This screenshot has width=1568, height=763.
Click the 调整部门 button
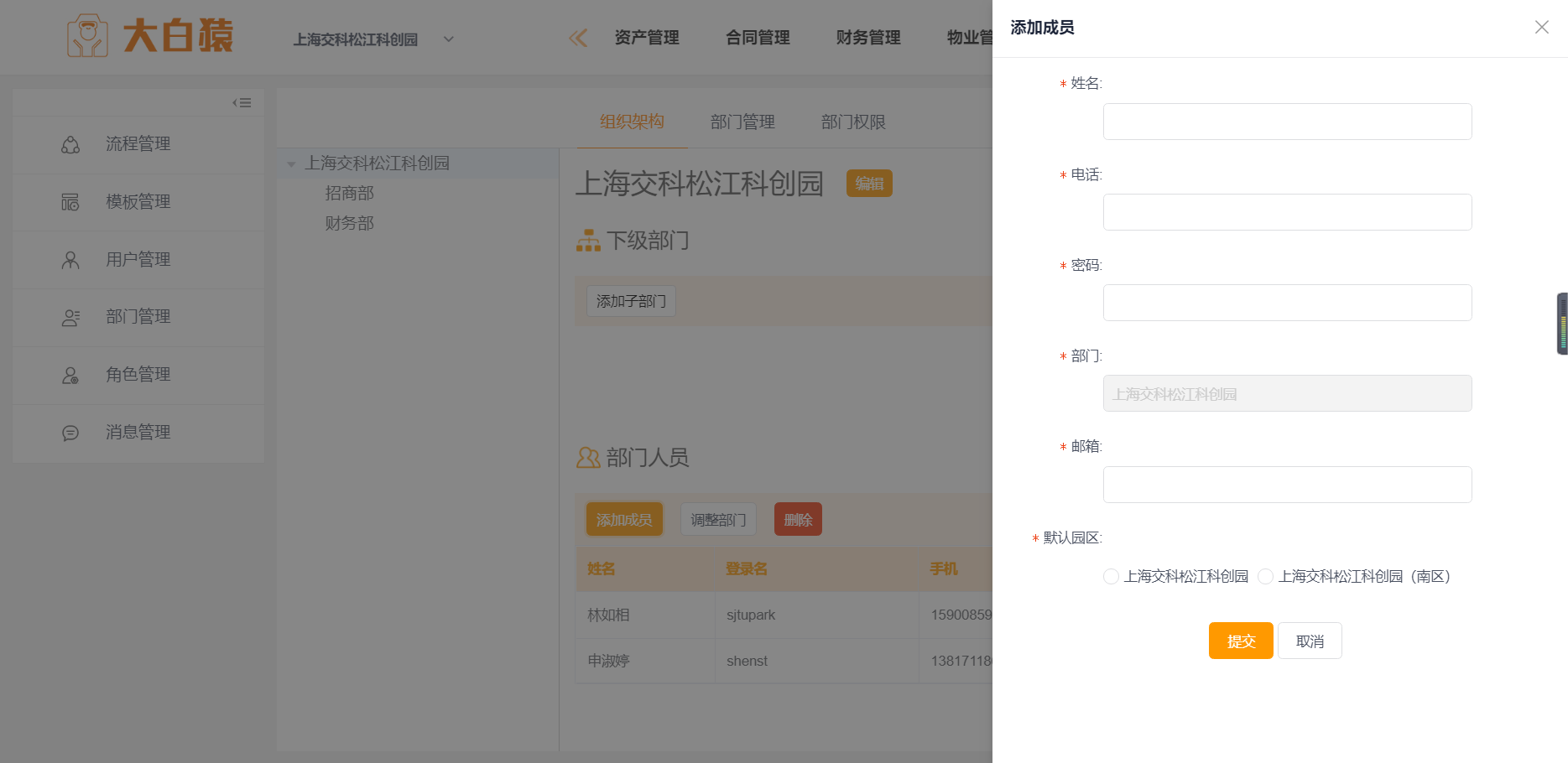(718, 520)
